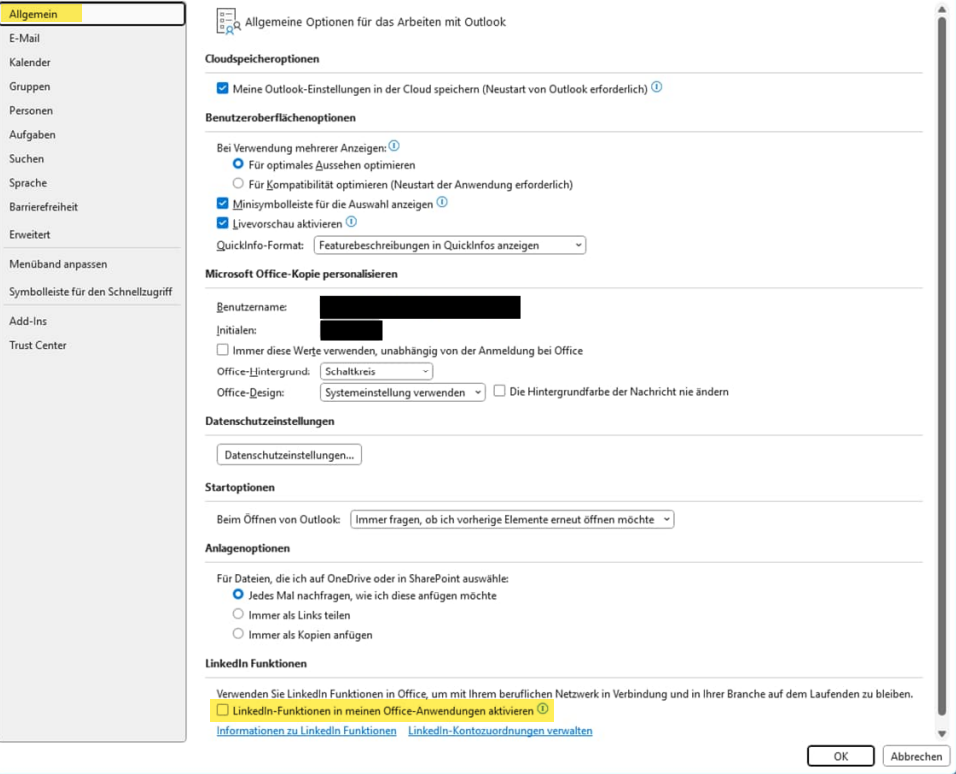
Task: Click the Benutzername input field
Action: [x=420, y=307]
